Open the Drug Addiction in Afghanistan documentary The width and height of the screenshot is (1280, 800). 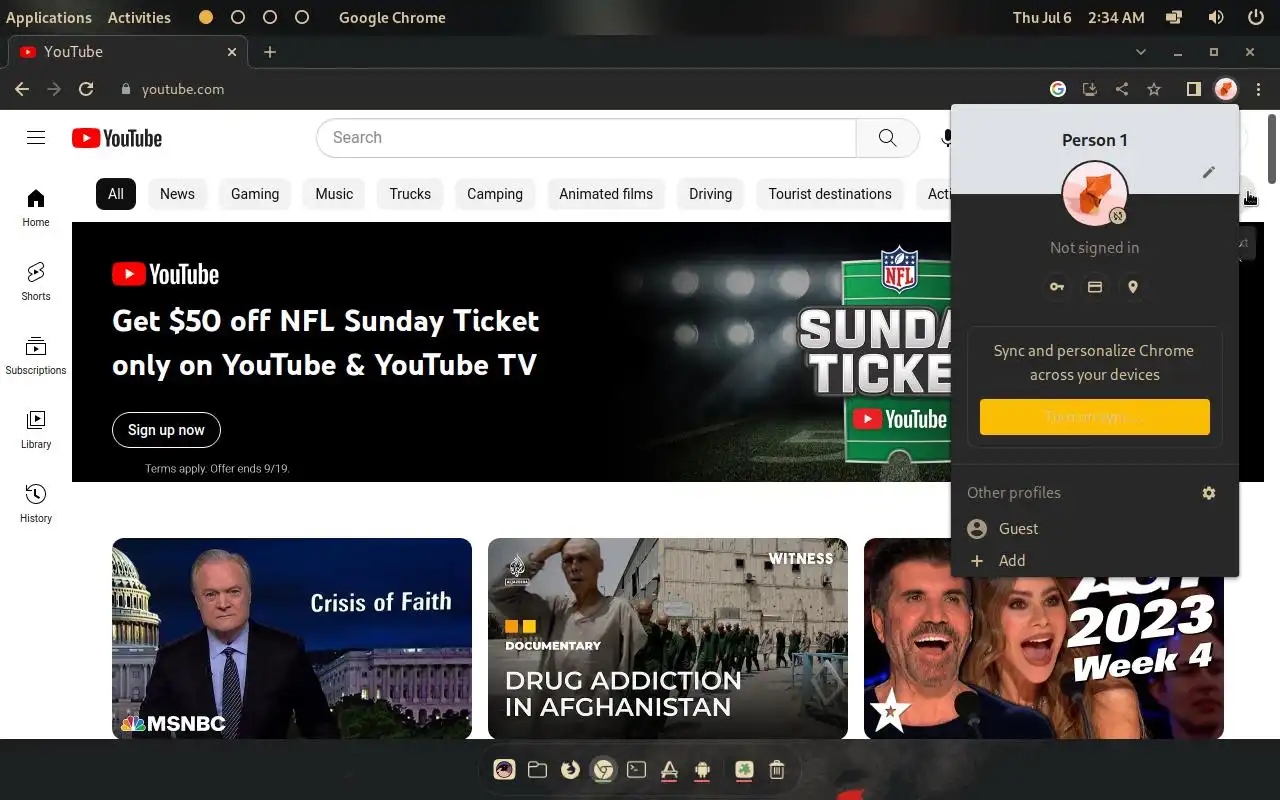tap(668, 638)
